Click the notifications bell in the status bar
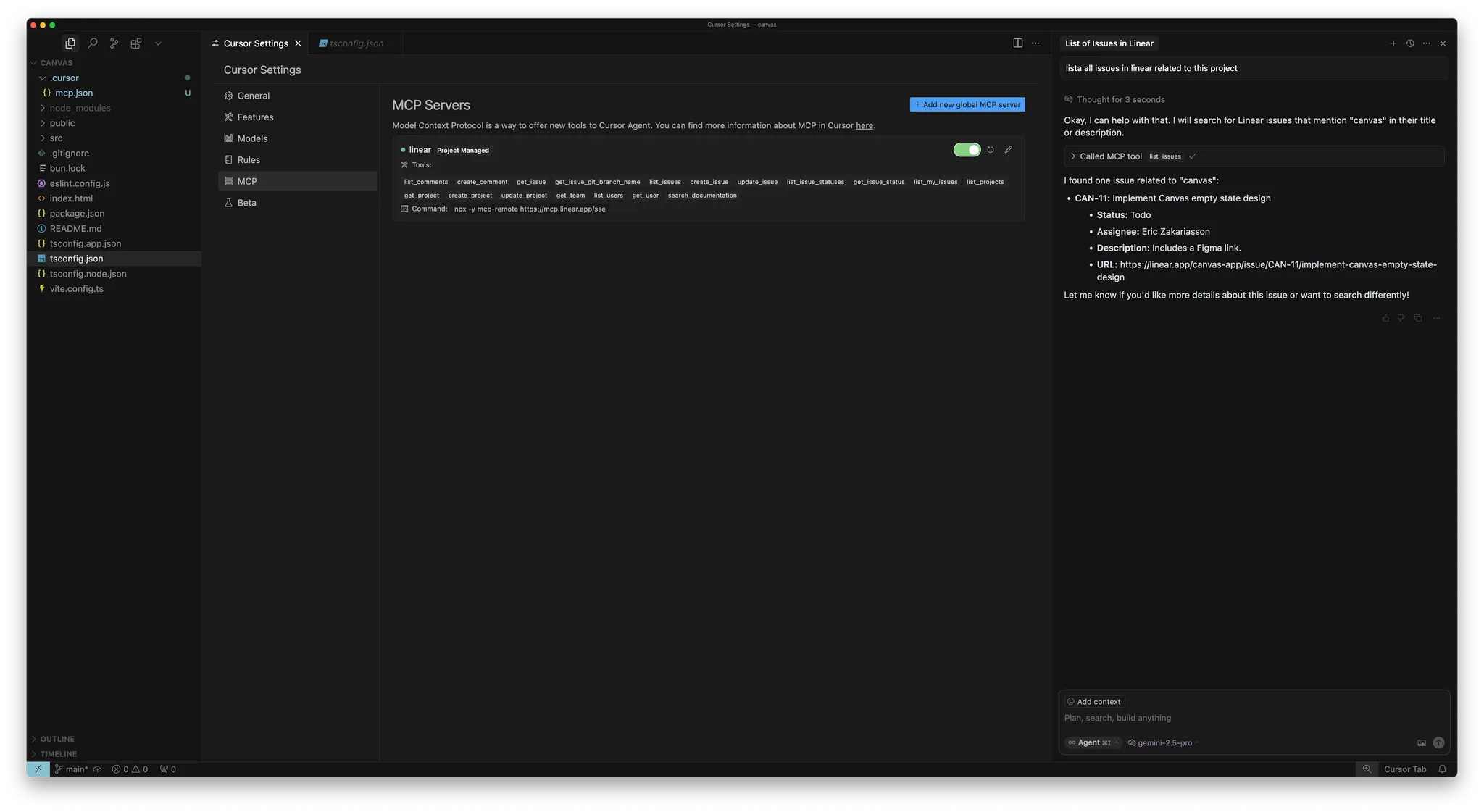The width and height of the screenshot is (1484, 812). tap(1442, 769)
